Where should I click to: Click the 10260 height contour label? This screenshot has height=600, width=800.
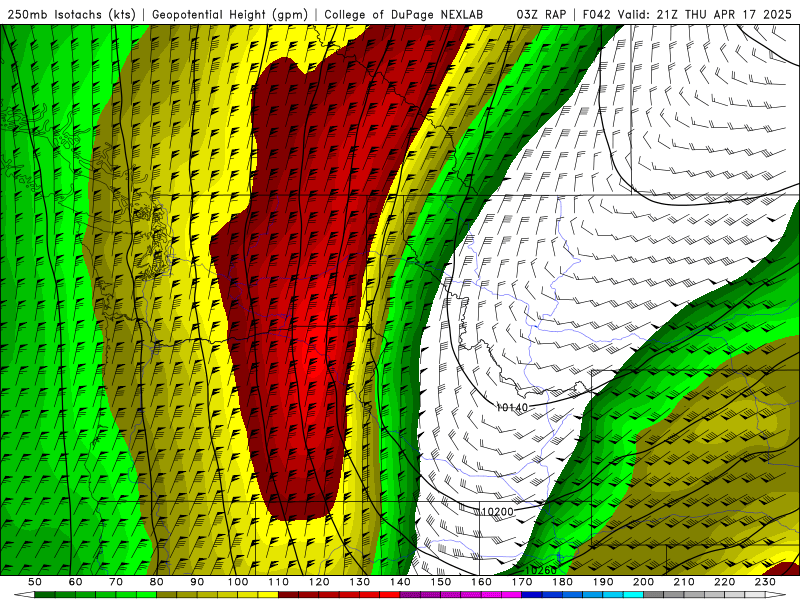540,570
